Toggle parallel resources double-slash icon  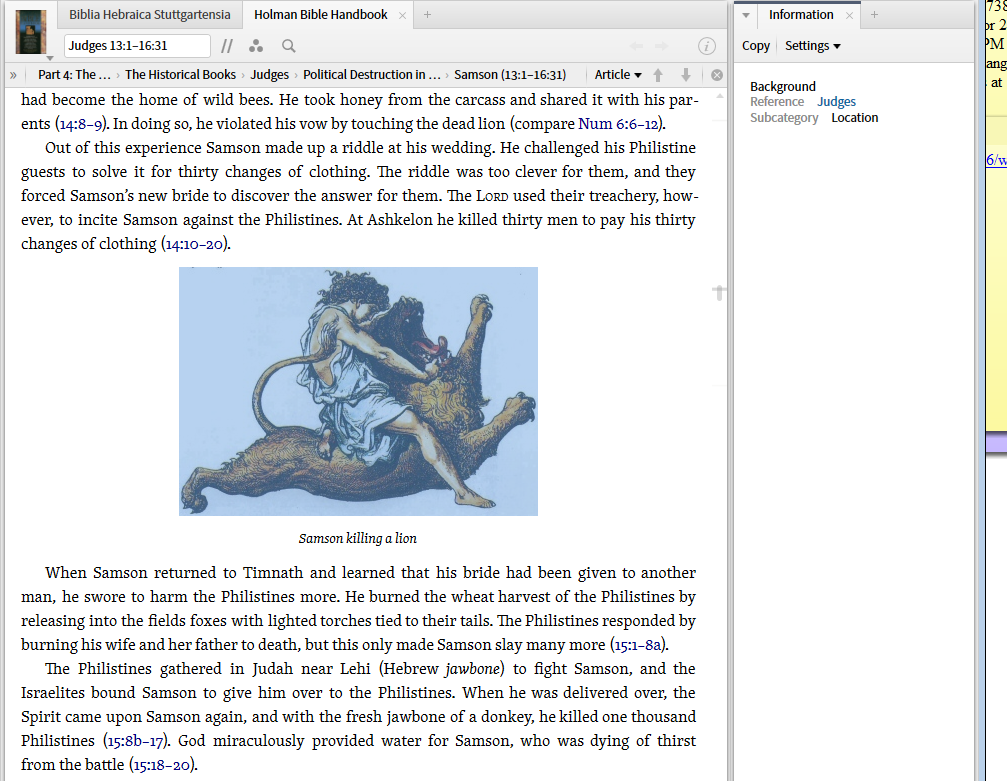227,46
